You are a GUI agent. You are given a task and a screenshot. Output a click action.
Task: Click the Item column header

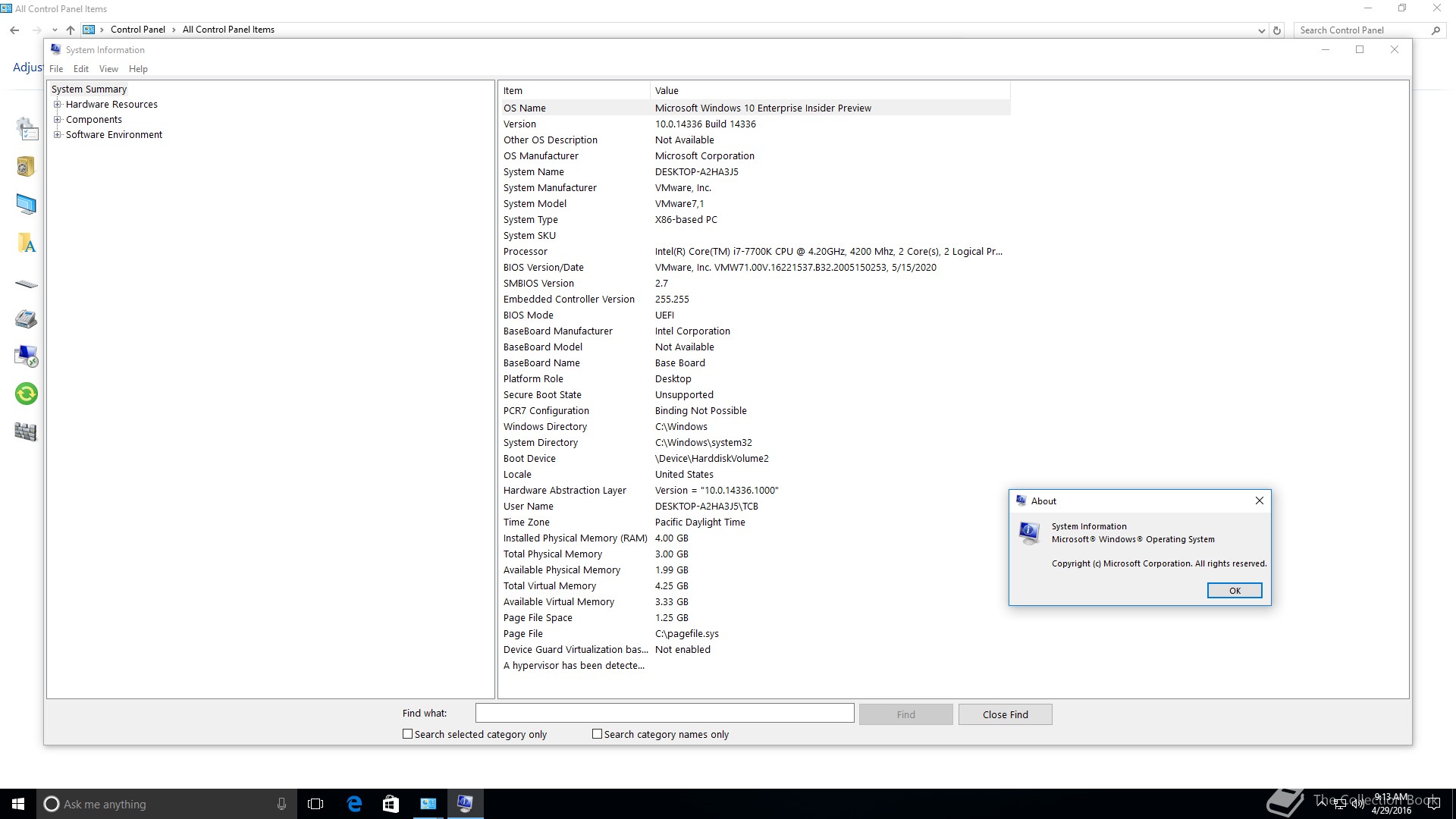[575, 90]
